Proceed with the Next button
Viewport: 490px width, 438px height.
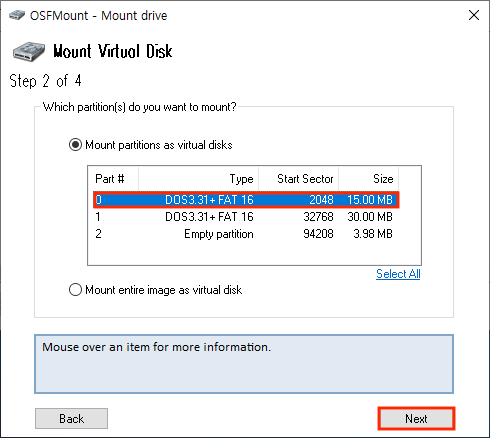pos(416,418)
